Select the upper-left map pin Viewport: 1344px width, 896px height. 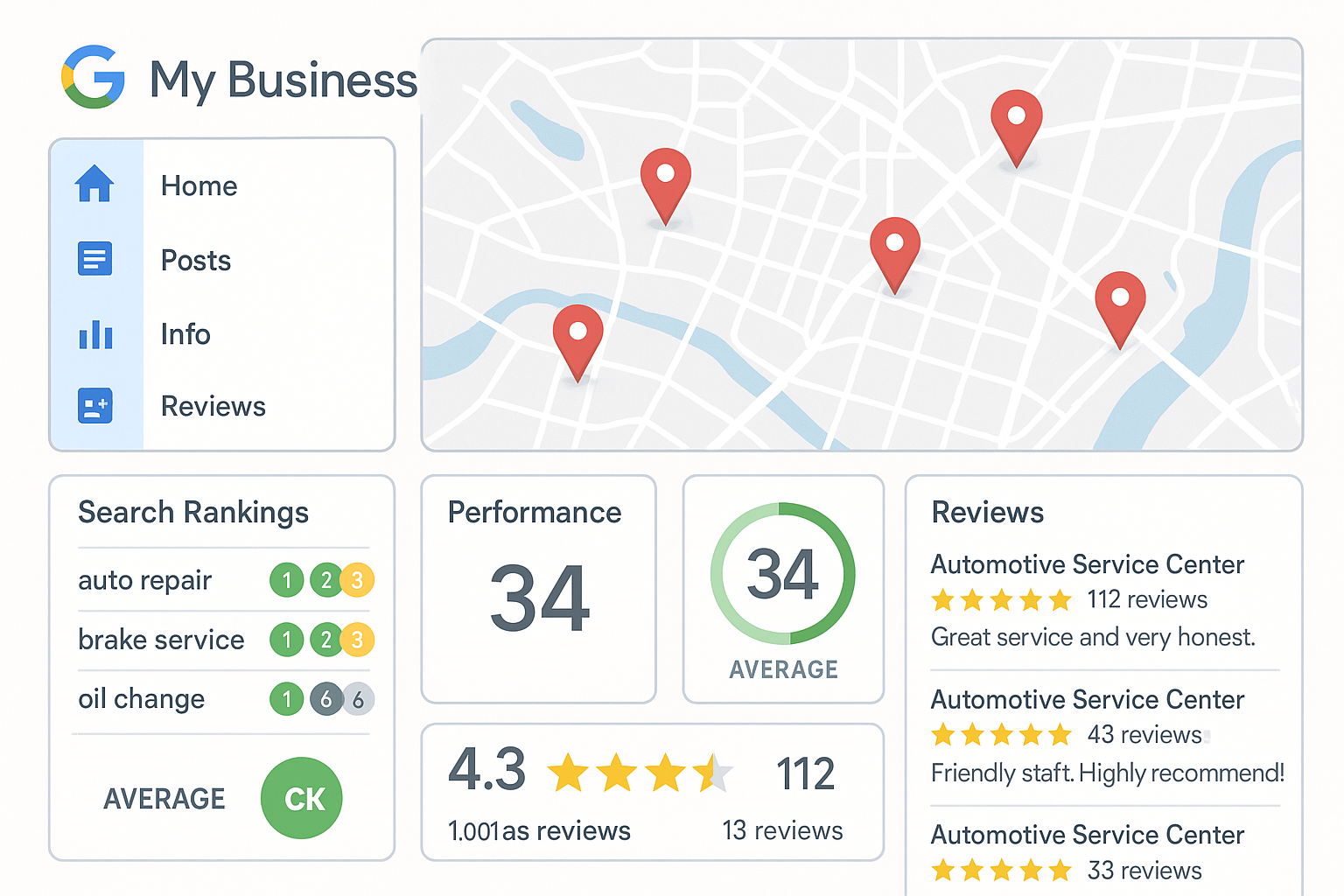665,185
